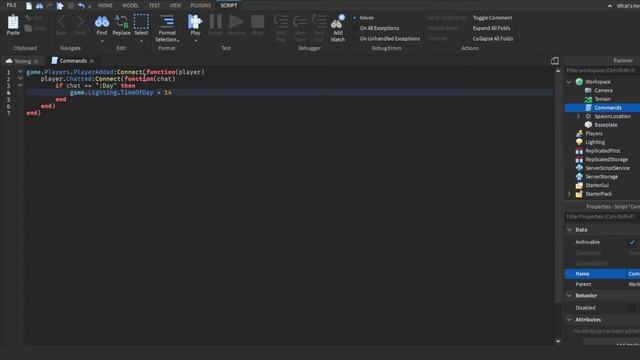Click the Stop test button
This screenshot has width=640, height=360.
[258, 22]
